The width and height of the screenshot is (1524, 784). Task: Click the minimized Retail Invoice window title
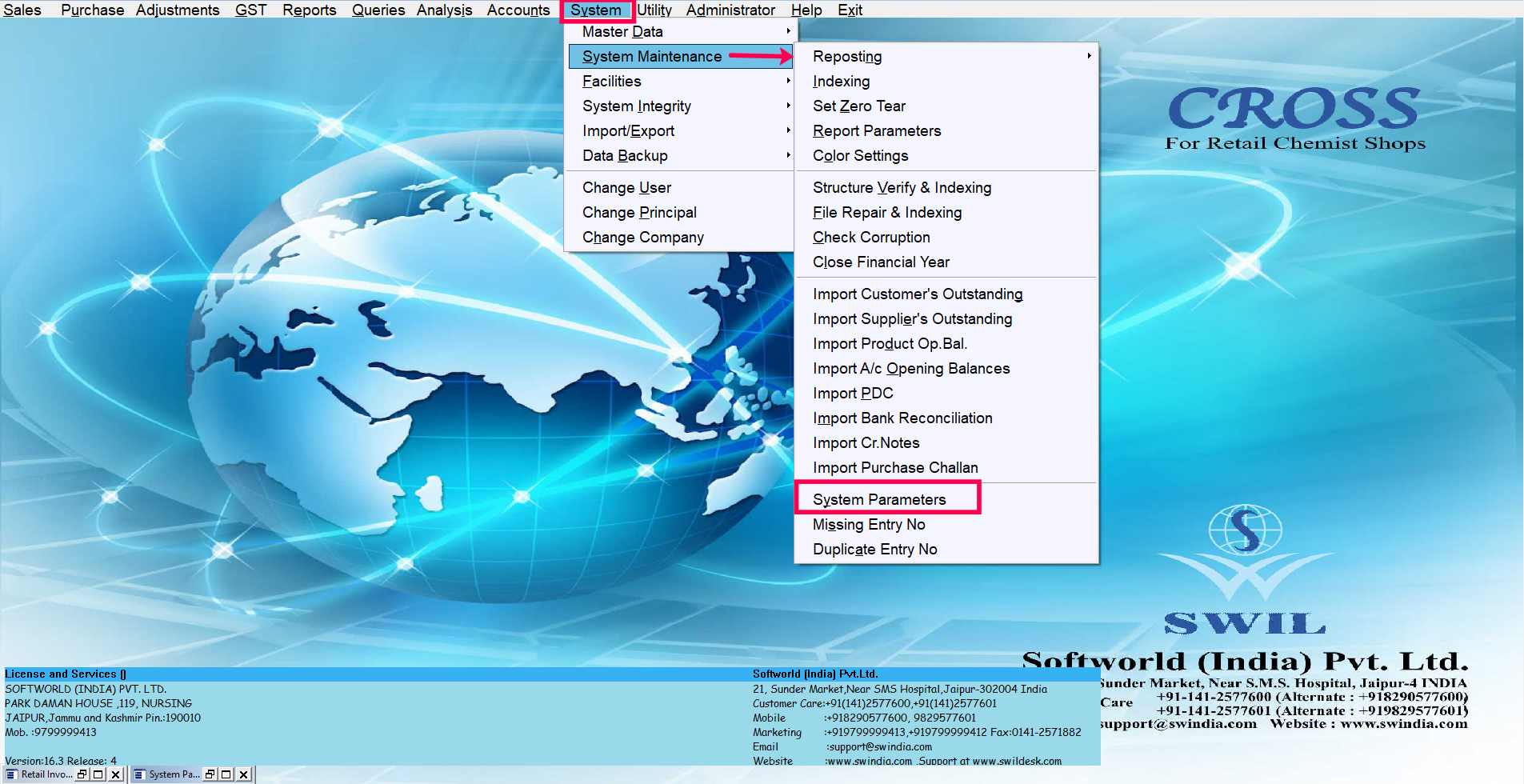pyautogui.click(x=46, y=774)
